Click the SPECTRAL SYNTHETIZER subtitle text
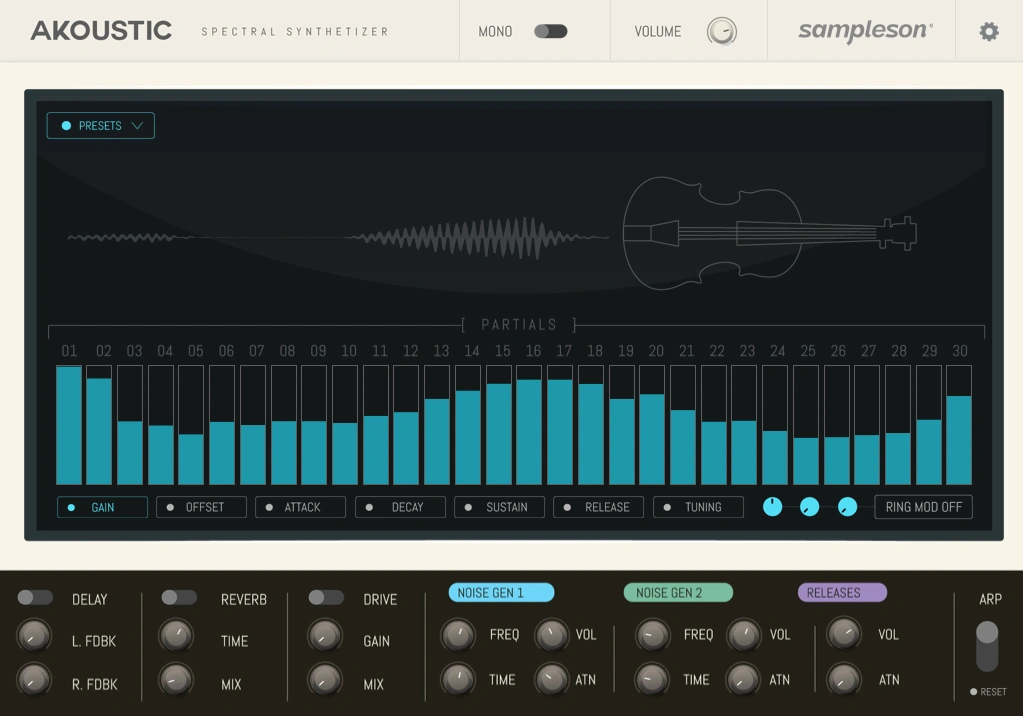The width and height of the screenshot is (1023, 716). tap(295, 31)
